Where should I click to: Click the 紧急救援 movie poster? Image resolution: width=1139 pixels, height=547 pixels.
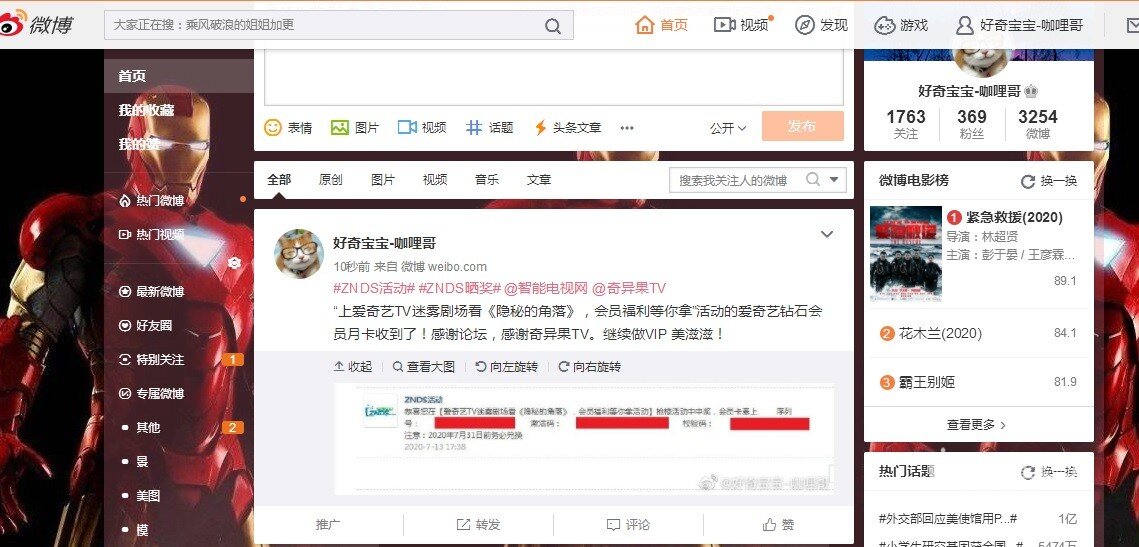coord(906,254)
